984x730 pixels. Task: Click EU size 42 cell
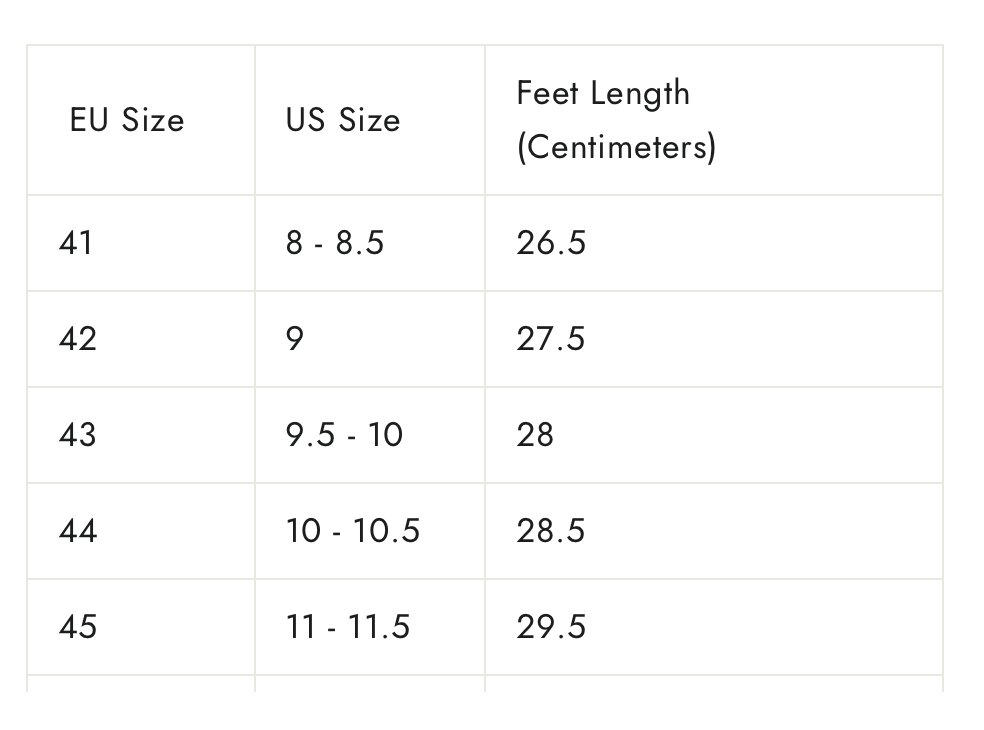coord(78,339)
